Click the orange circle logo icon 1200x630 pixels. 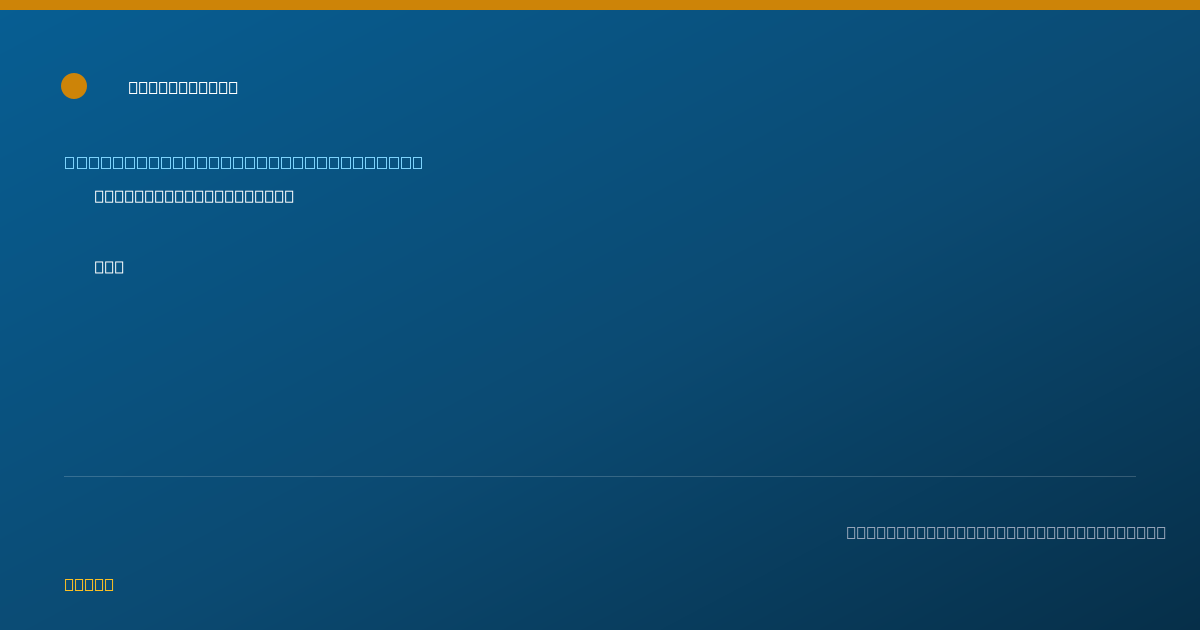pyautogui.click(x=74, y=86)
